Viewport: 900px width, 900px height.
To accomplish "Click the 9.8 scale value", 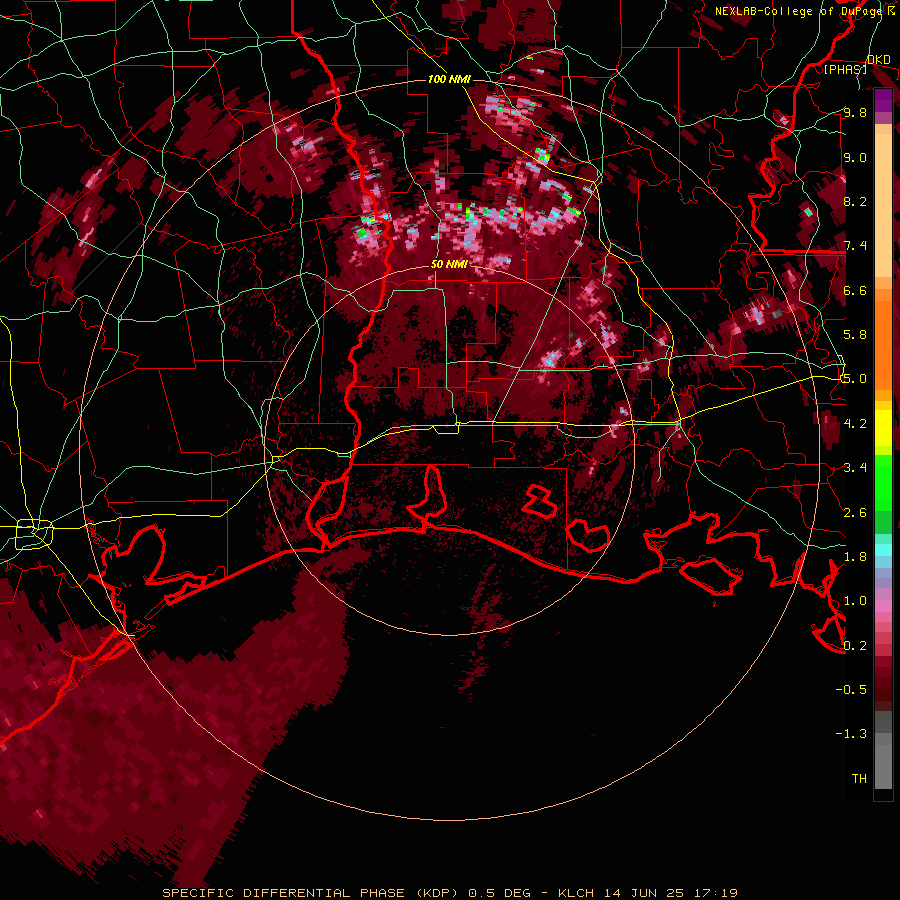I will (x=855, y=112).
